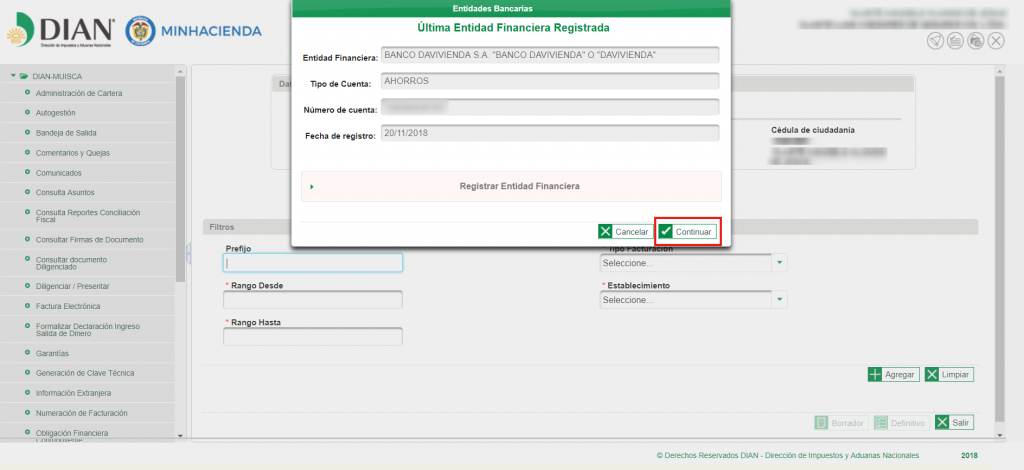Viewport: 1024px width, 470px height.
Task: Click Cancelar in the bank dialog
Action: coord(624,232)
